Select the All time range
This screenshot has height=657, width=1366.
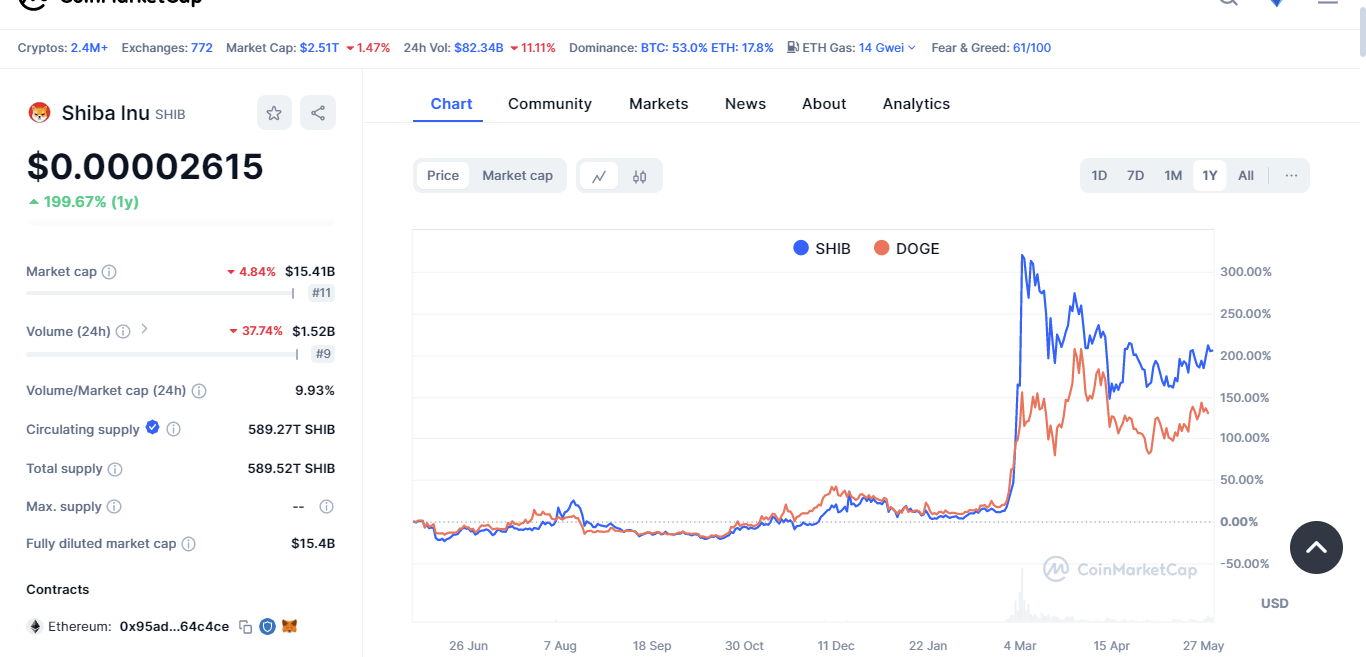point(1246,176)
